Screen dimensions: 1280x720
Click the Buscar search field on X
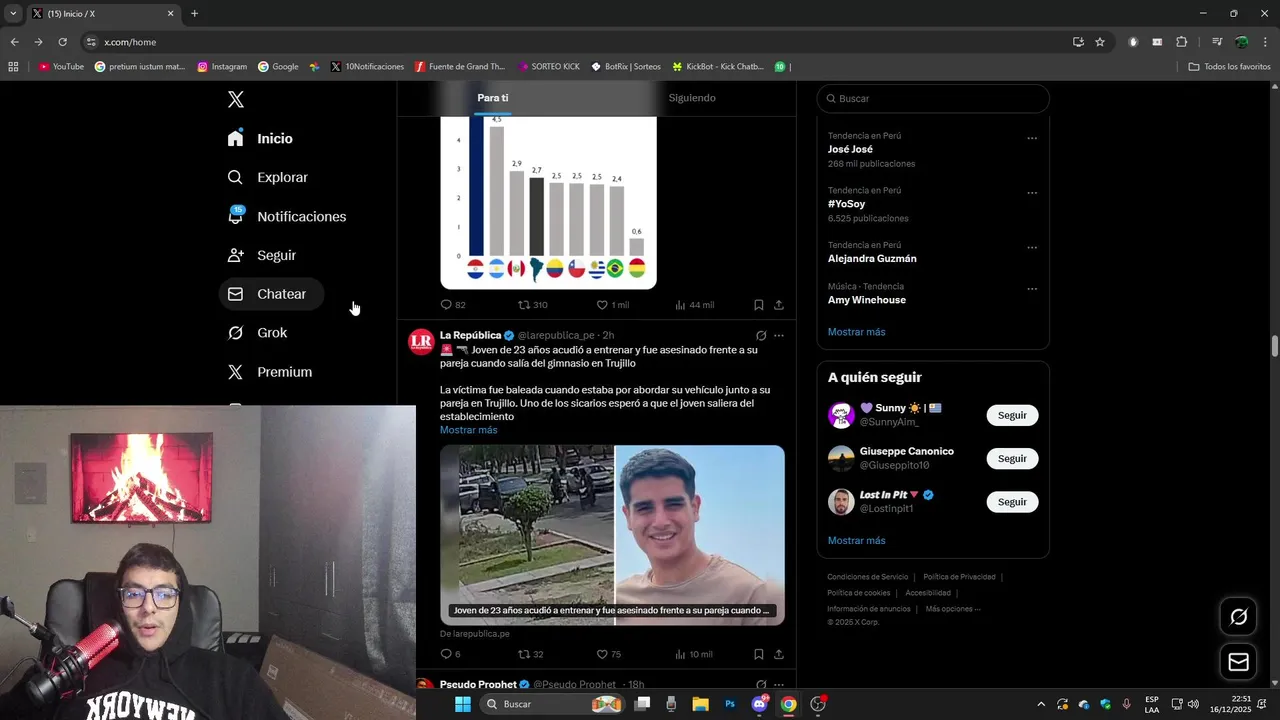point(933,98)
